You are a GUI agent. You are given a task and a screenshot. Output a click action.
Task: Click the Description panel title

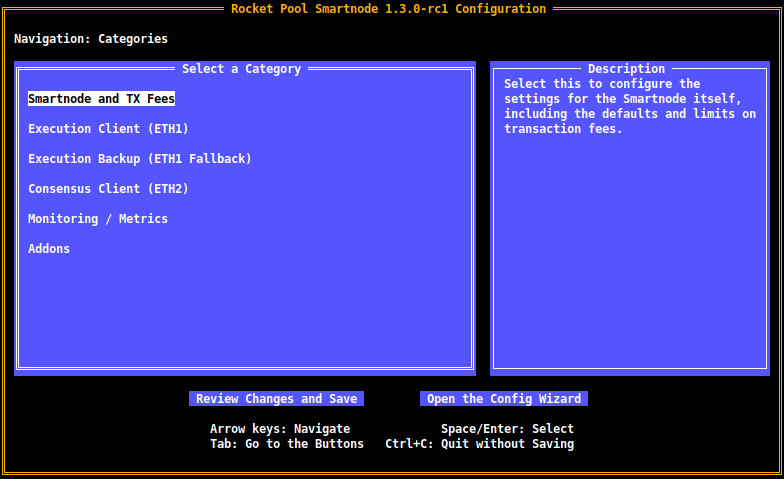coord(626,69)
